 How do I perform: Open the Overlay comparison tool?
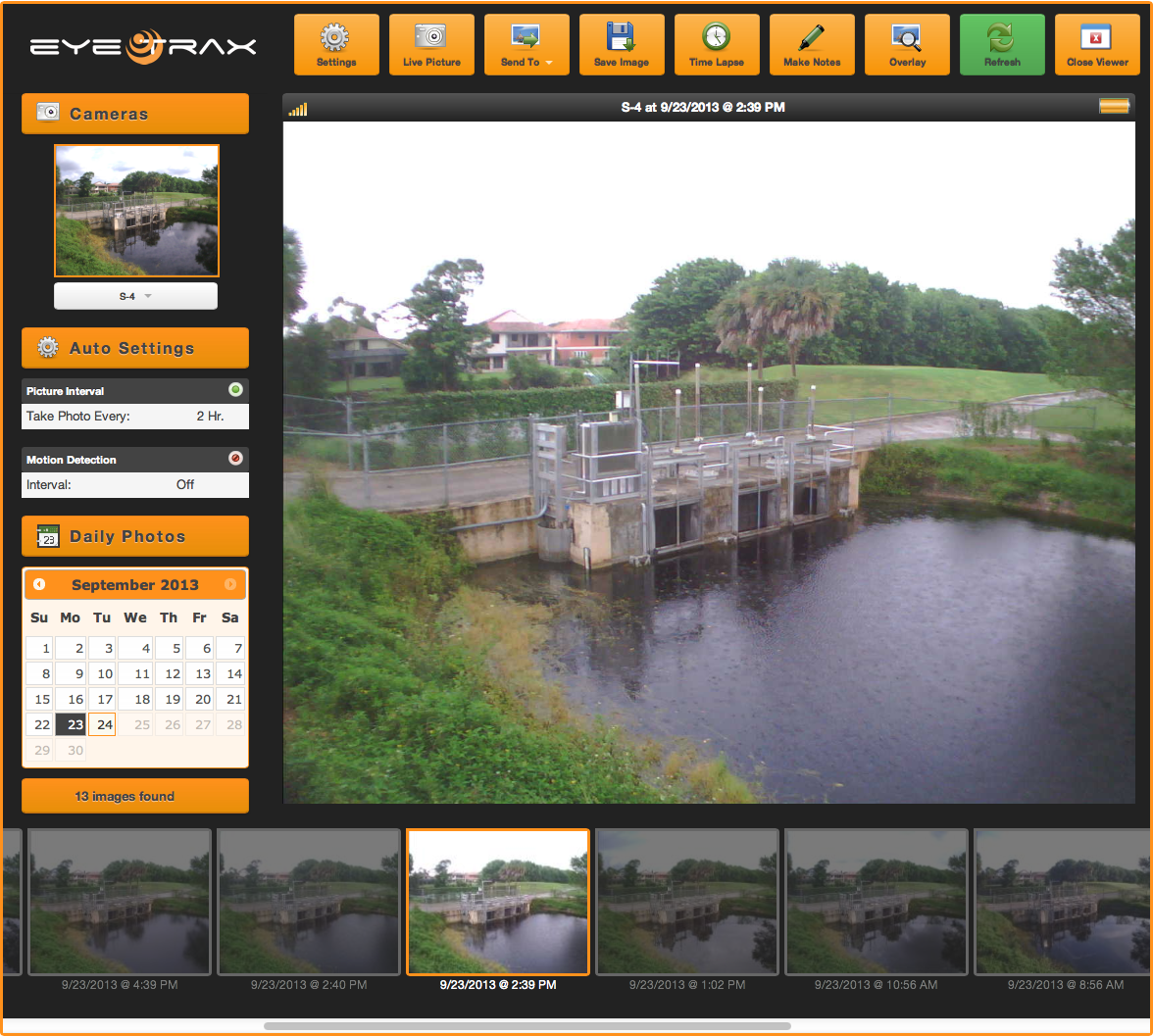coord(907,44)
